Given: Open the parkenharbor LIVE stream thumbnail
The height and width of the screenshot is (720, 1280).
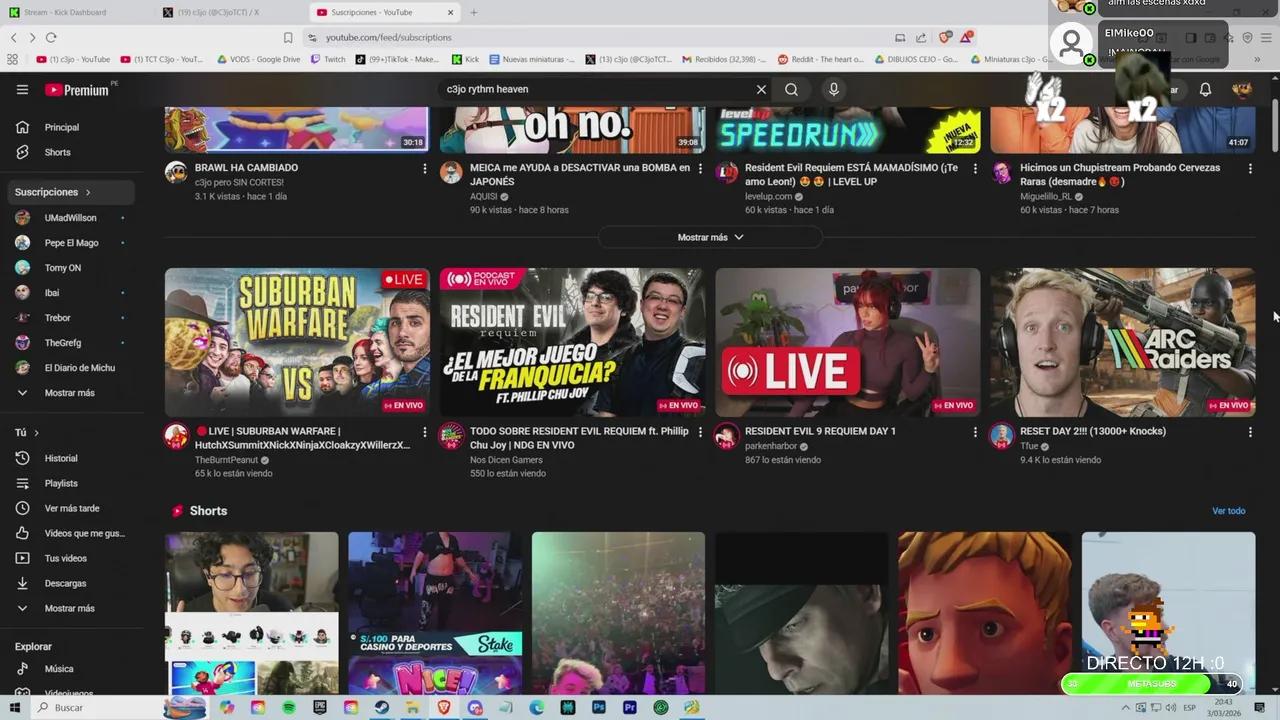Looking at the screenshot, I should [848, 342].
